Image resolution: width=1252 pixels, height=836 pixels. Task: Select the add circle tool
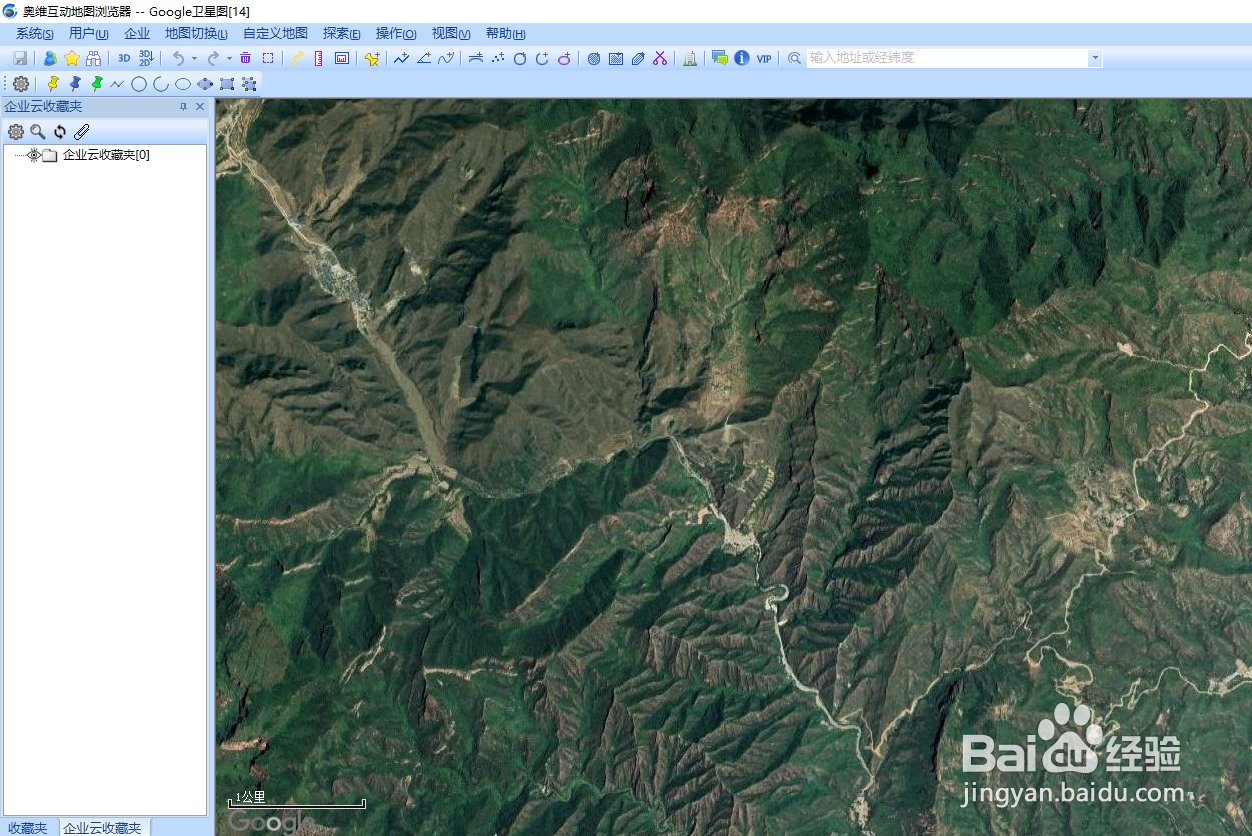pyautogui.click(x=520, y=59)
